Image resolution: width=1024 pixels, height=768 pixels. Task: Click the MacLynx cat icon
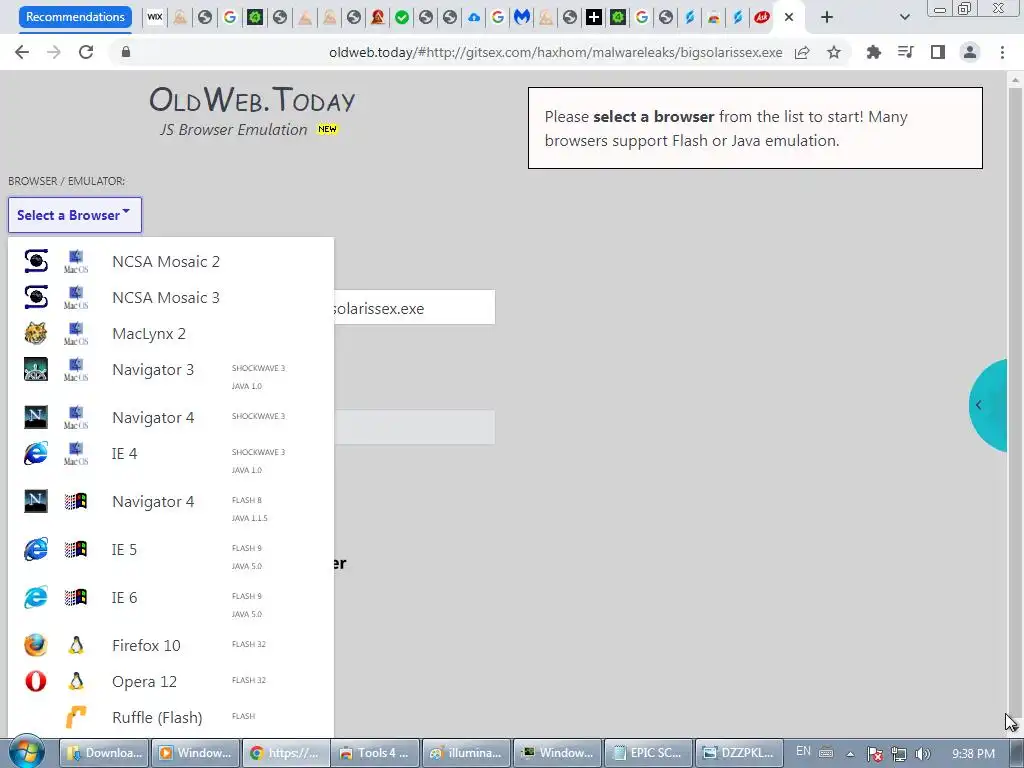pos(36,333)
